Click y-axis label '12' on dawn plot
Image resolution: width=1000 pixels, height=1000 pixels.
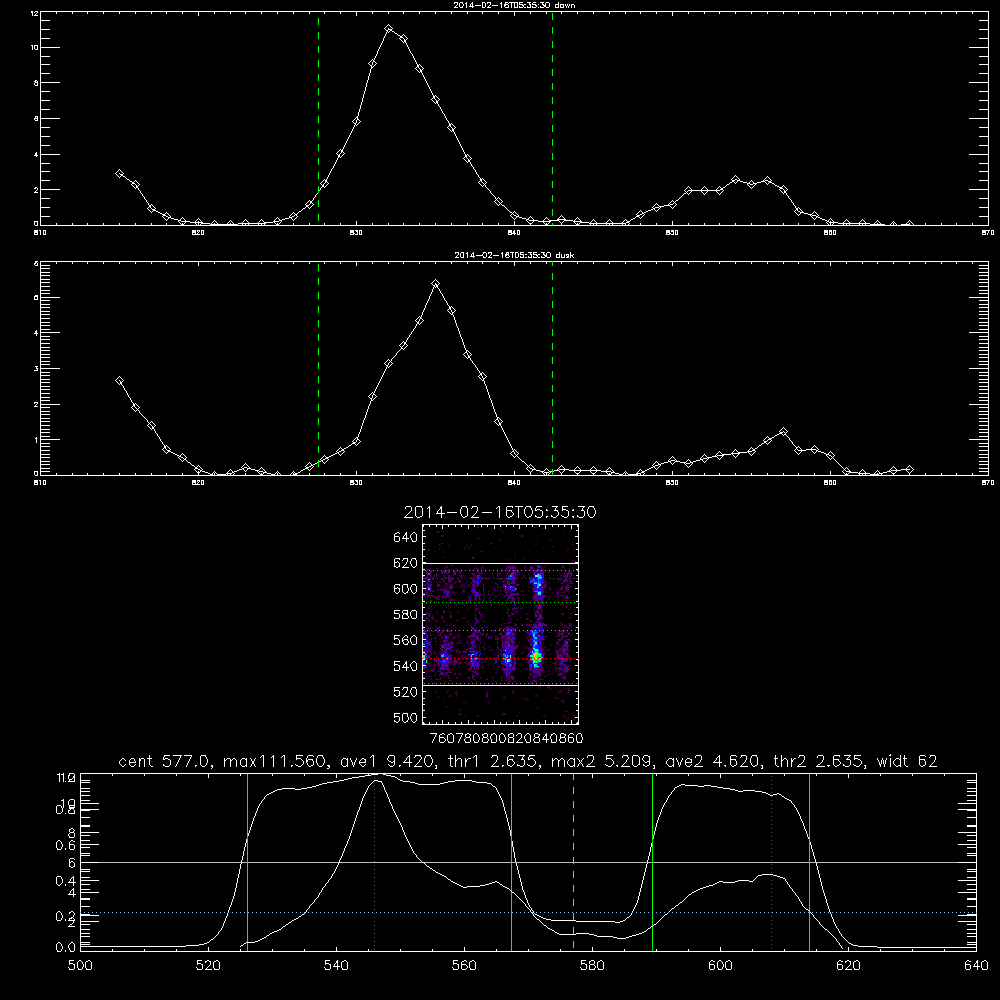tap(35, 13)
